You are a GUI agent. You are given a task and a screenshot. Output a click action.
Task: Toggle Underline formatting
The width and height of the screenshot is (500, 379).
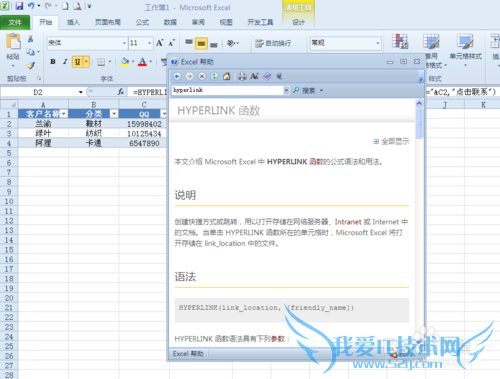(x=77, y=62)
